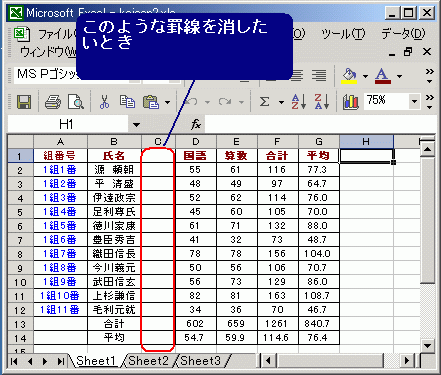Click horizontal scrollbar left arrow
The width and height of the screenshot is (441, 375).
point(268,361)
